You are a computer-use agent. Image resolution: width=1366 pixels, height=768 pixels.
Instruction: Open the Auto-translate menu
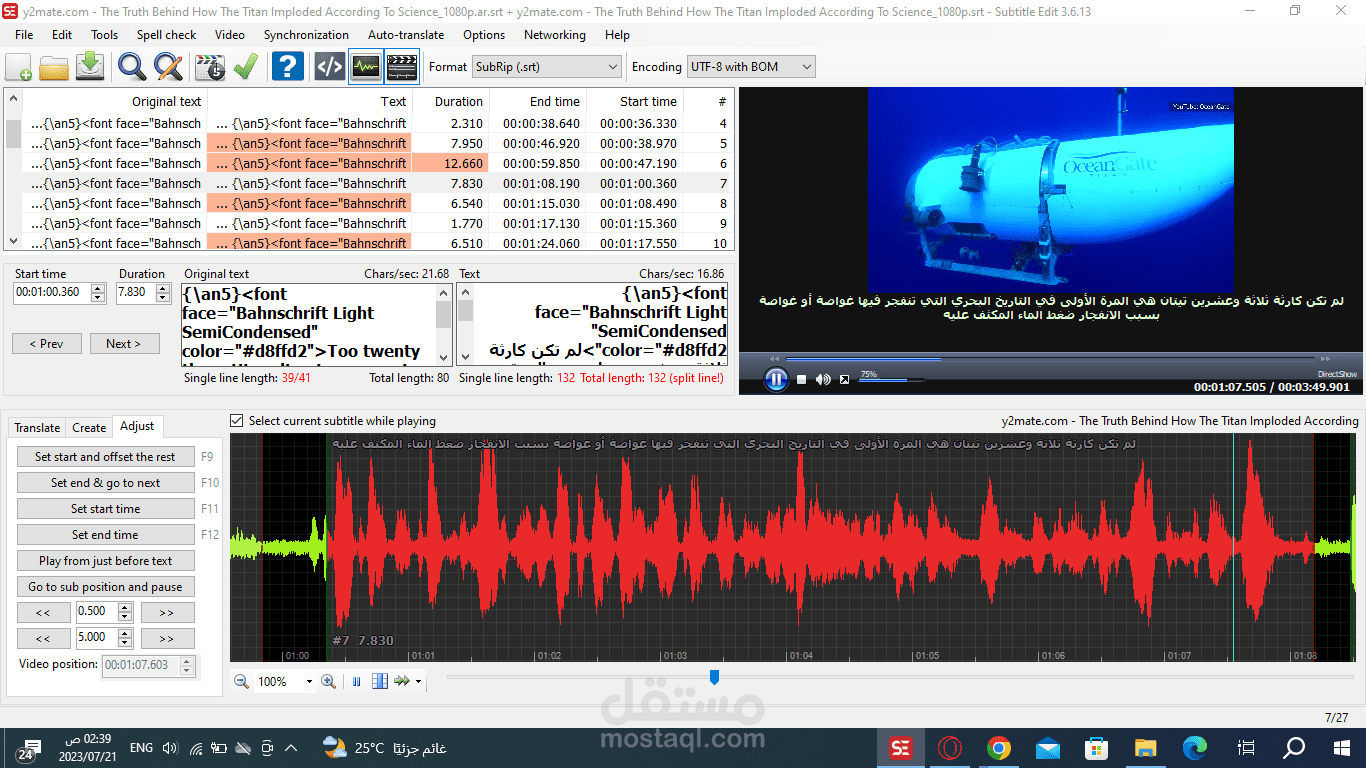click(x=406, y=34)
